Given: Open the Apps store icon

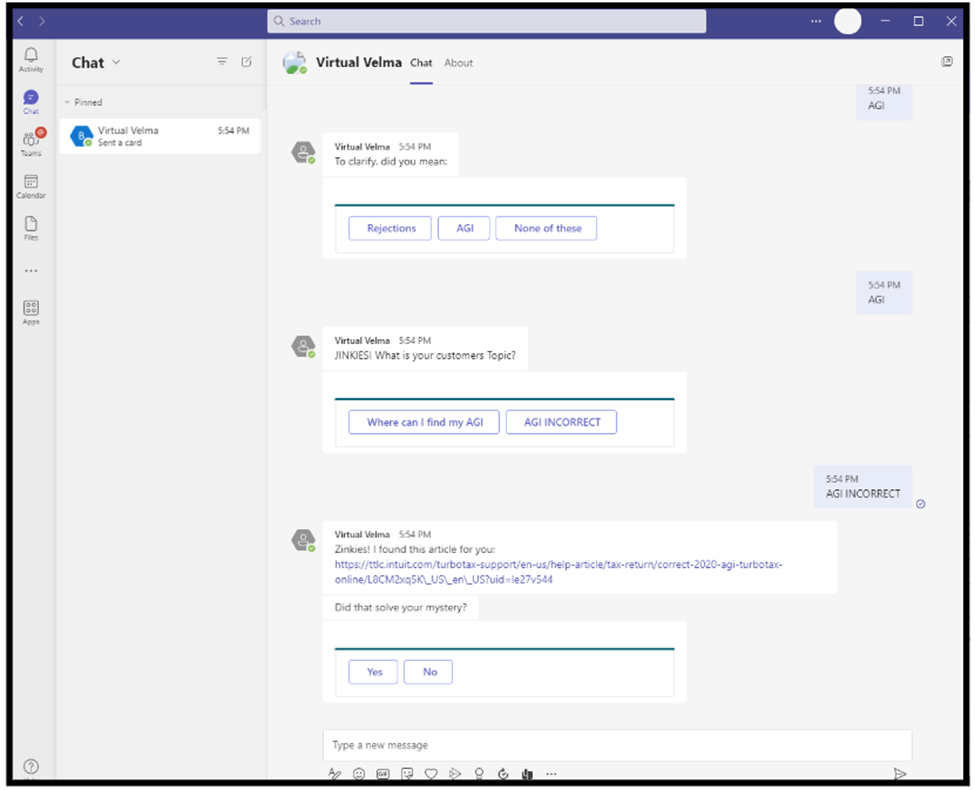Looking at the screenshot, I should pos(31,312).
